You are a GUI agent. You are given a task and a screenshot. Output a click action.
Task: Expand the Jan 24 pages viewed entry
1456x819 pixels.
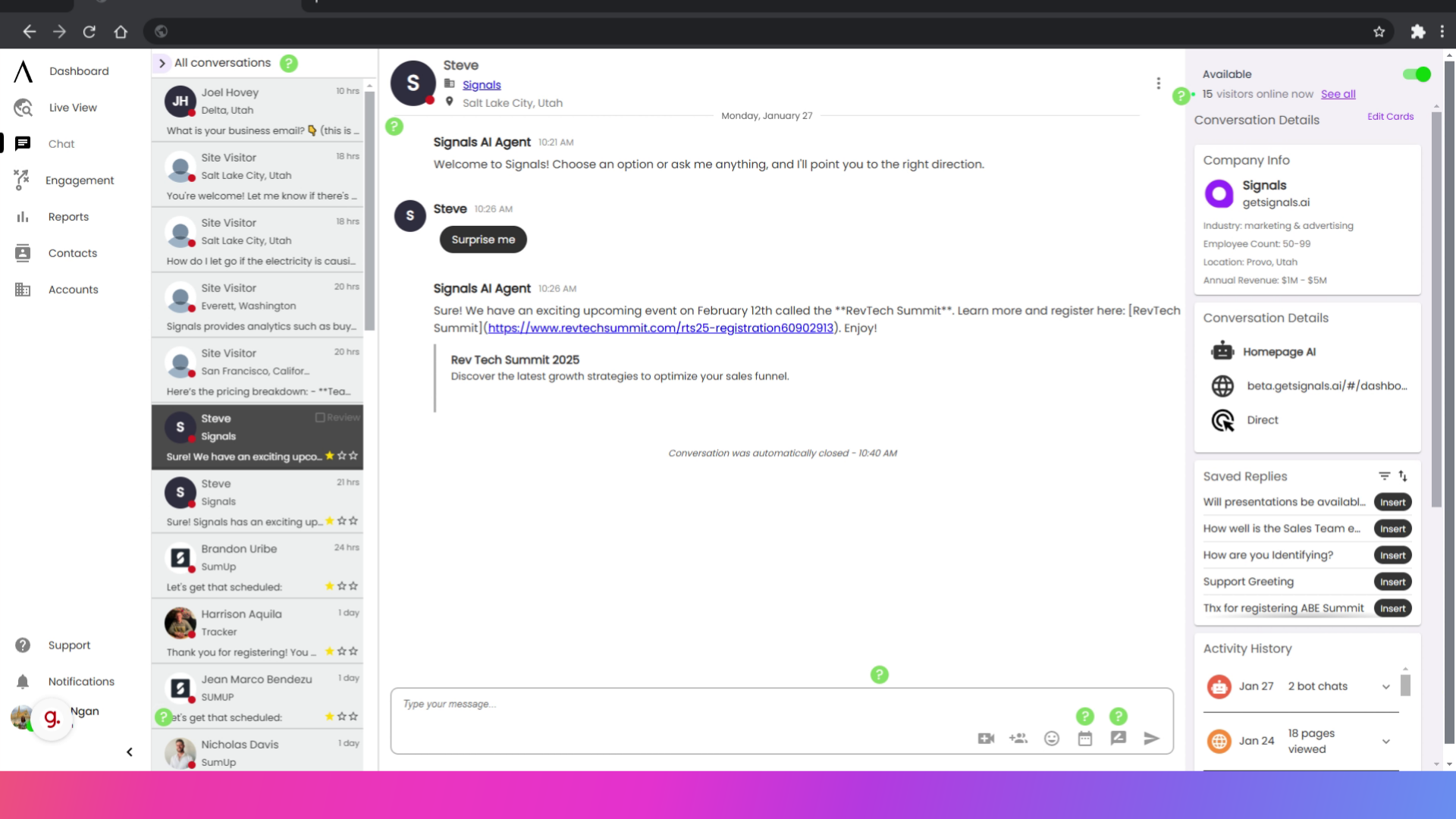pos(1385,741)
